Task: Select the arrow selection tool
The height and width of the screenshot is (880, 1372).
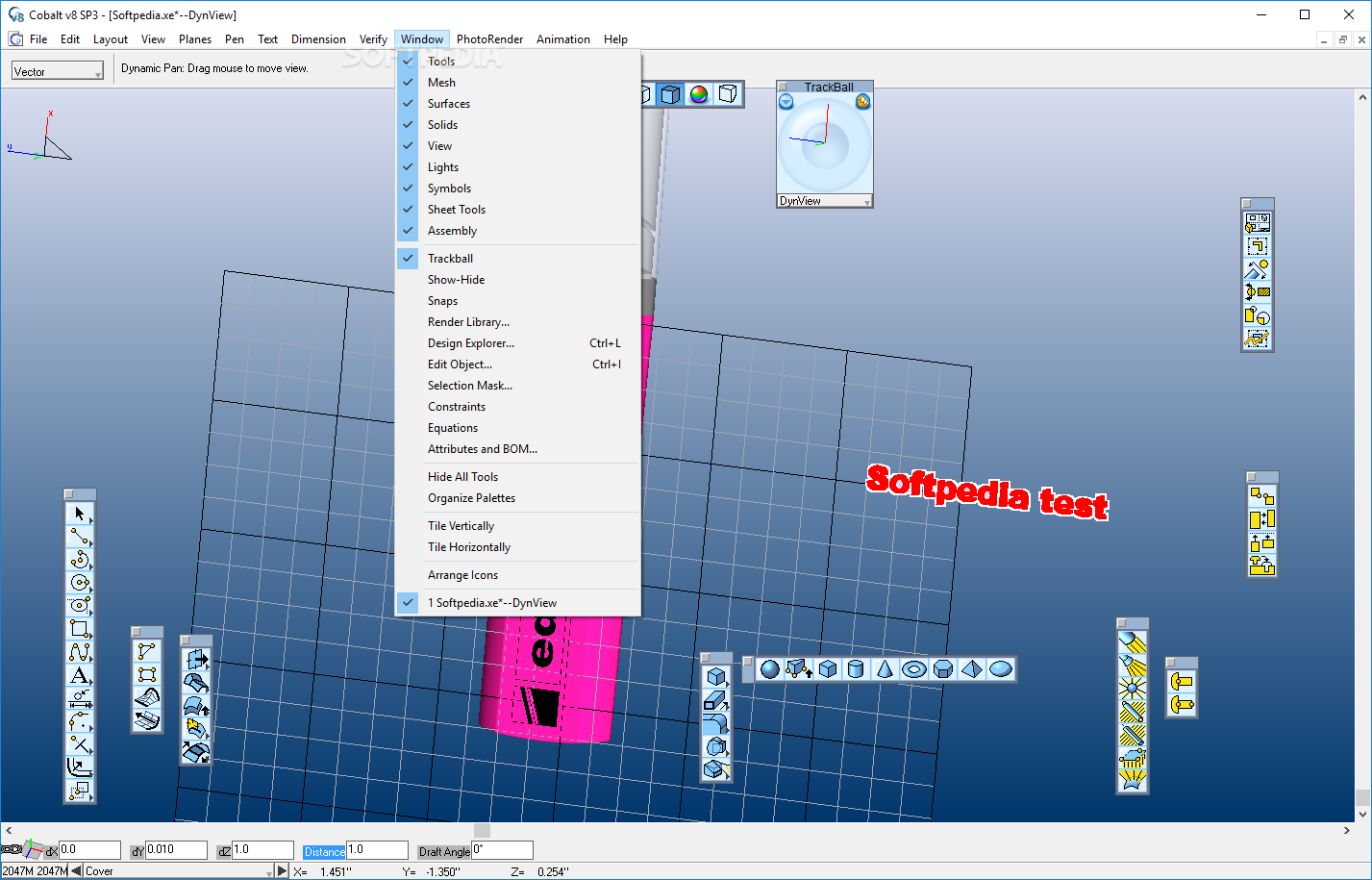Action: click(x=80, y=514)
